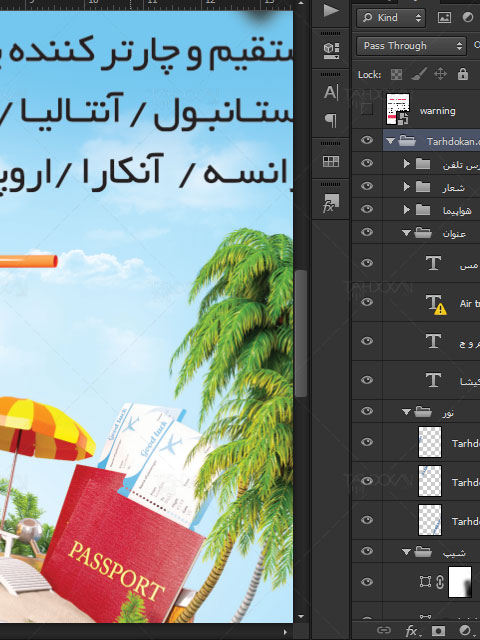The height and width of the screenshot is (640, 480).
Task: Hide the Air t text layer
Action: [x=367, y=302]
